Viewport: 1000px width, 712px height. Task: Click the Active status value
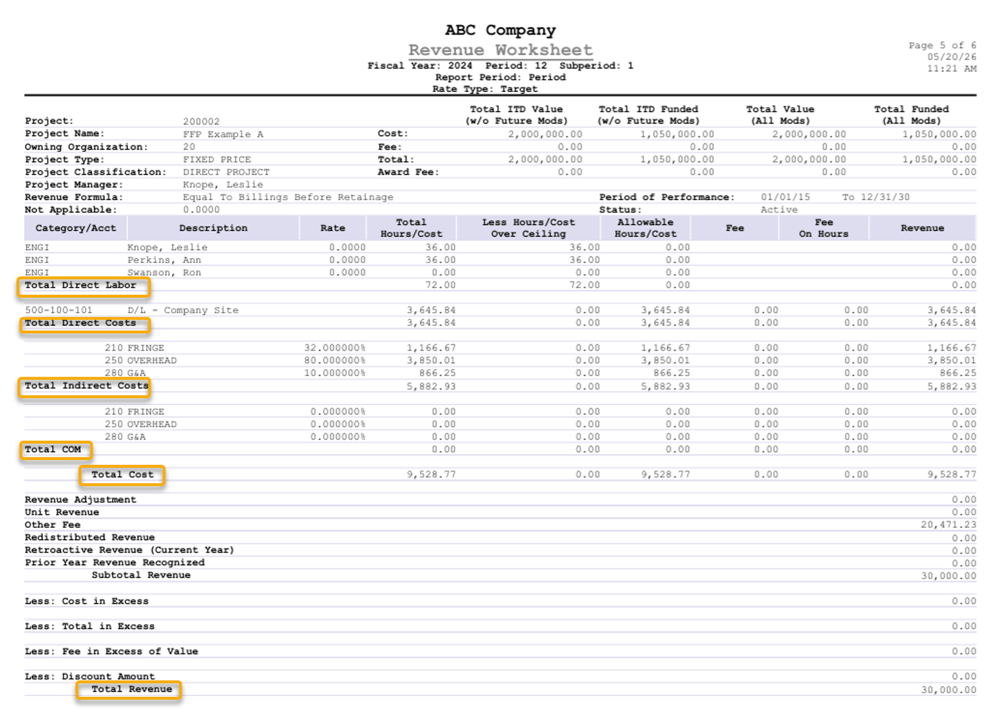click(x=779, y=210)
